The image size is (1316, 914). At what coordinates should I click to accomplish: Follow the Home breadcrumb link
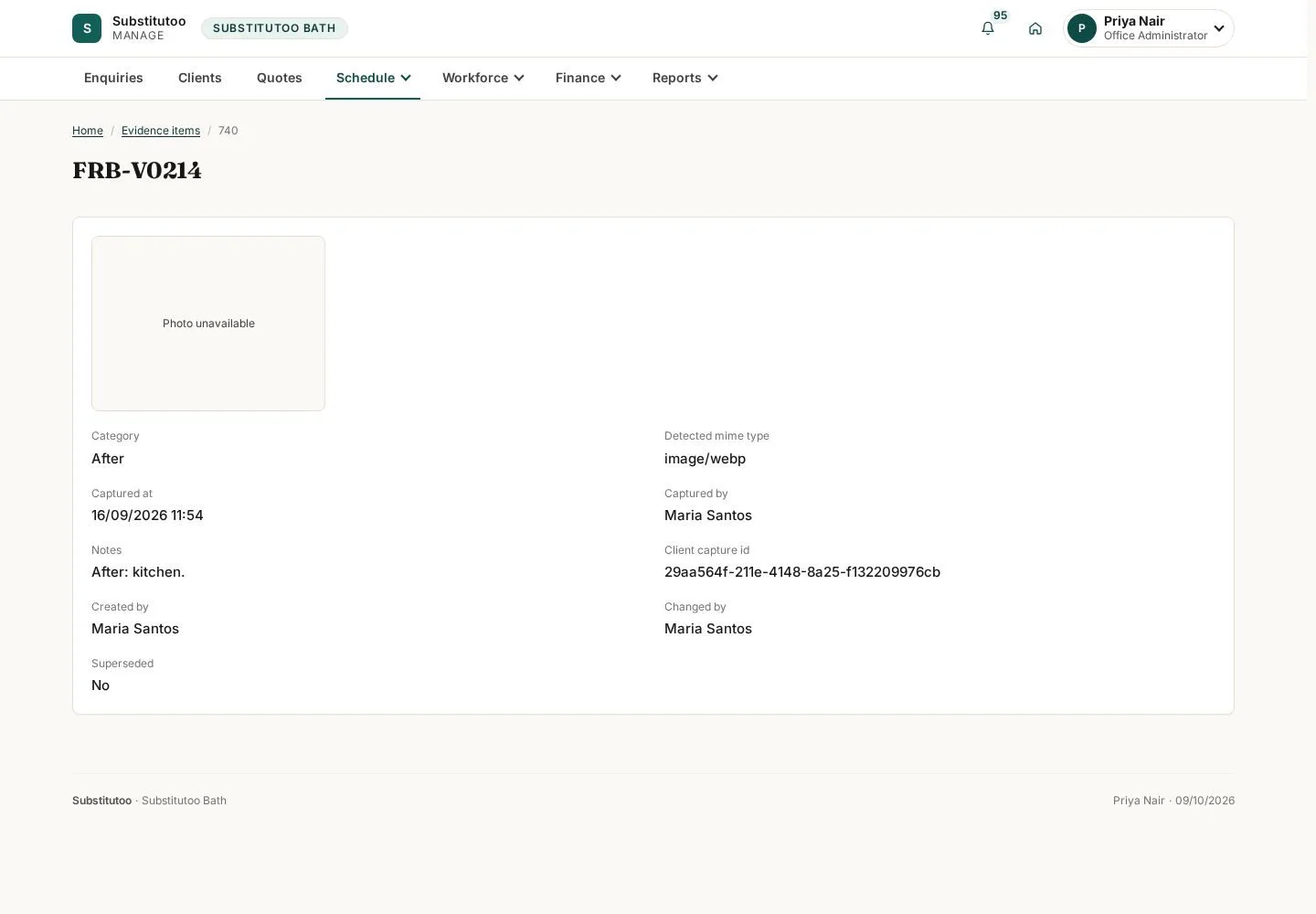tap(88, 131)
